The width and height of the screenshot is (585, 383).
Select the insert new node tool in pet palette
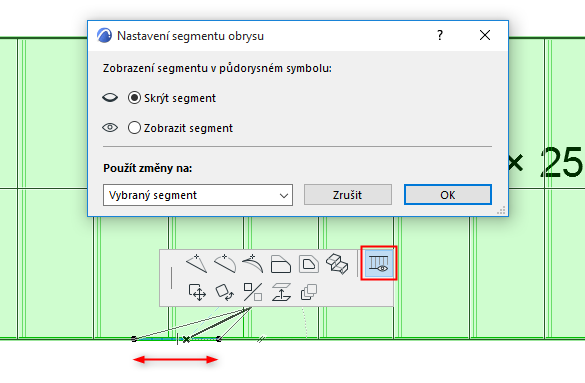click(x=196, y=264)
